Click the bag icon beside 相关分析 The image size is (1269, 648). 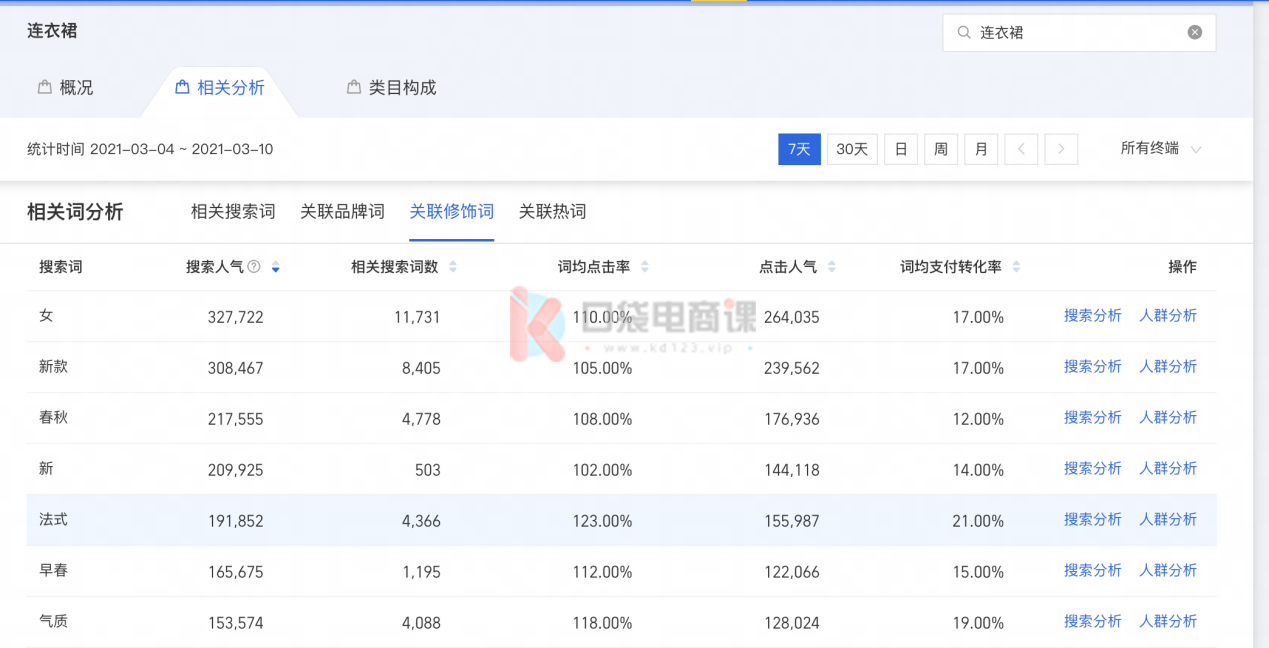pos(182,87)
